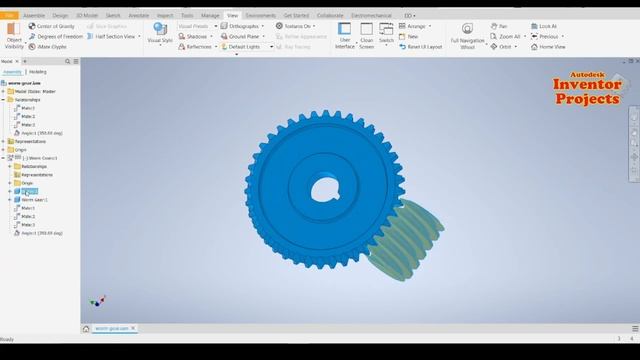Collapse top-level Relationships folder
This screenshot has width=640, height=360.
click(x=3, y=100)
